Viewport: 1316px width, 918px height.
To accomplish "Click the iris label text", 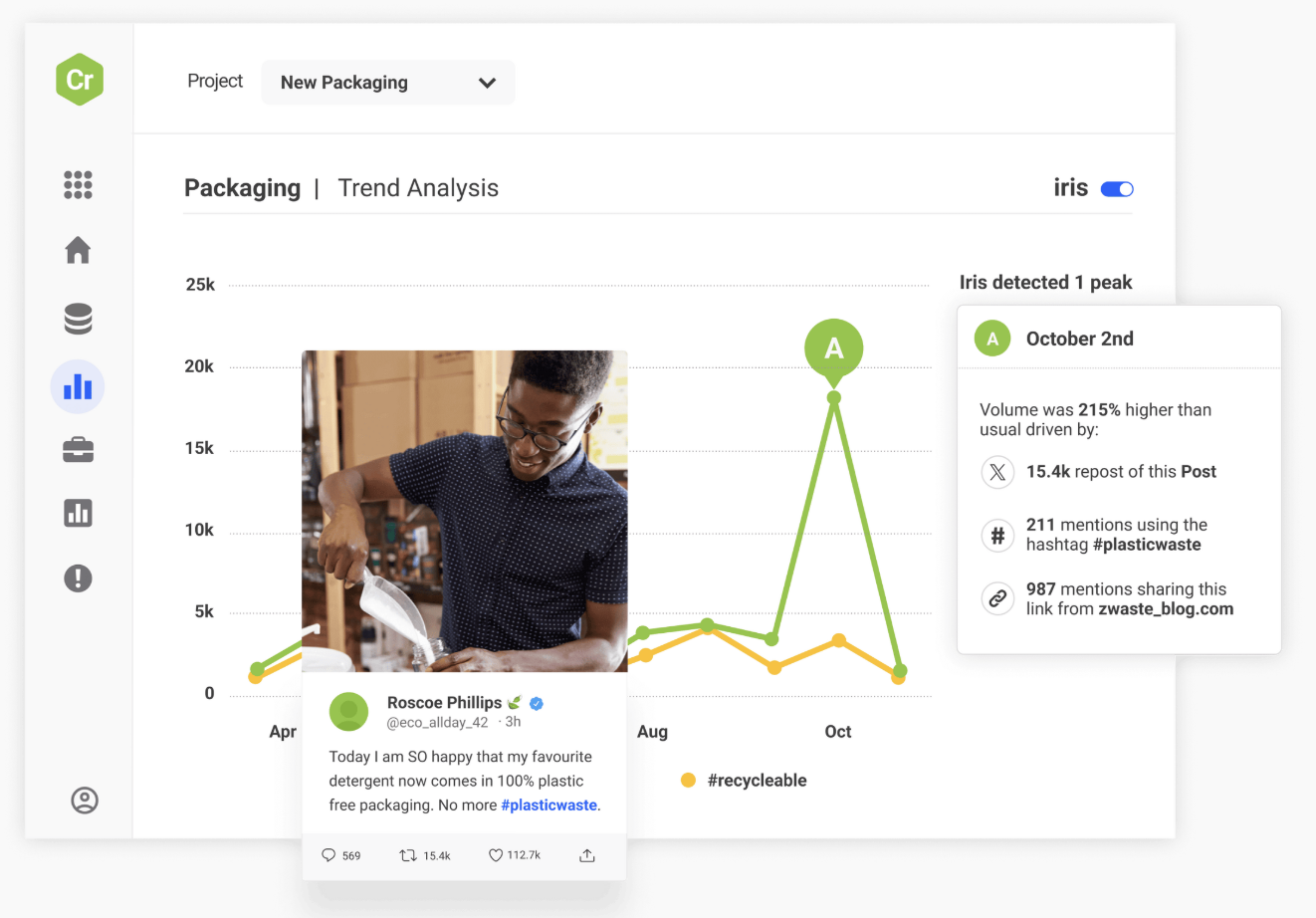I will 1071,187.
